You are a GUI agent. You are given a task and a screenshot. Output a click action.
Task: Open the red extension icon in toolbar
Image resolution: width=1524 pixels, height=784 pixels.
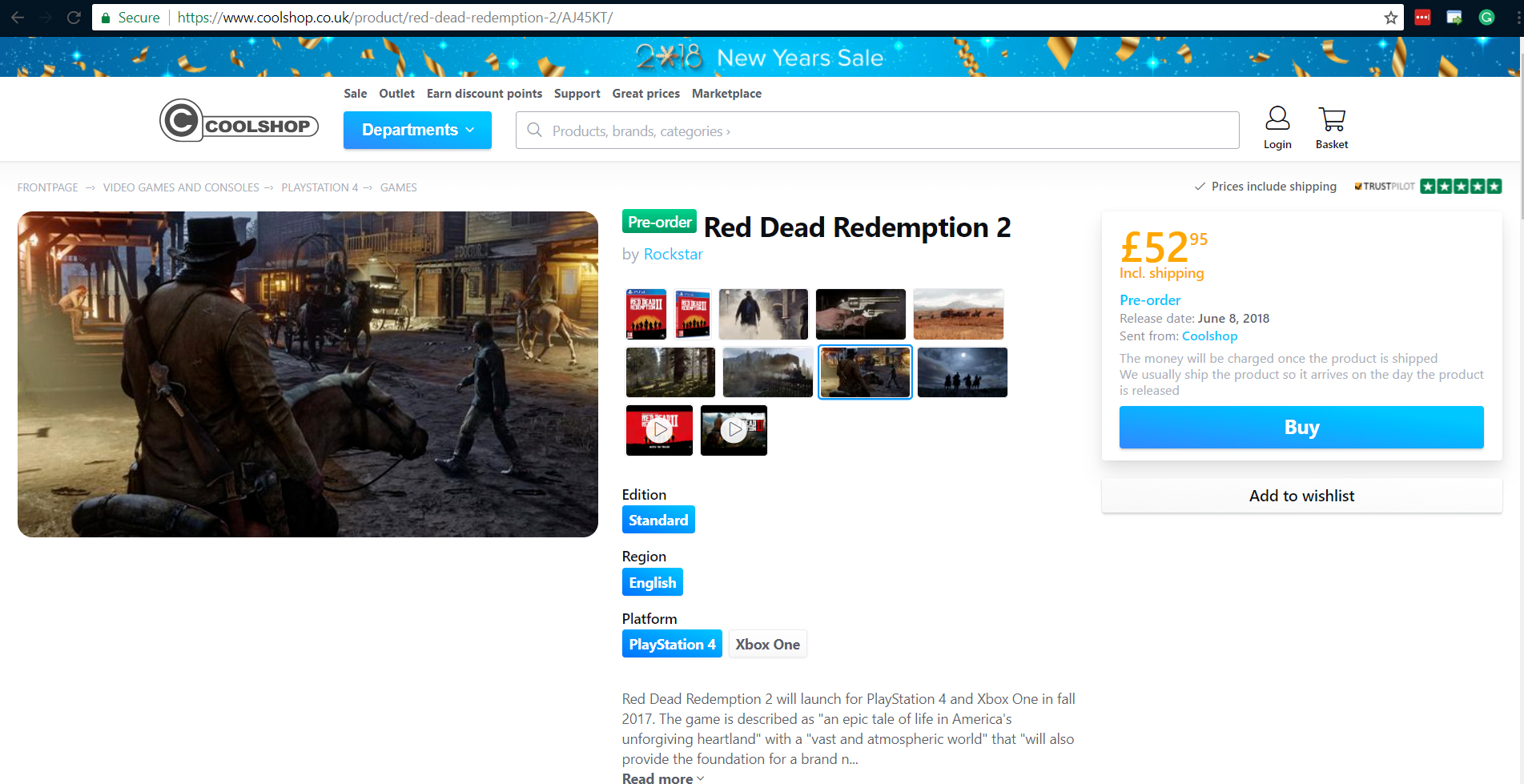coord(1422,18)
